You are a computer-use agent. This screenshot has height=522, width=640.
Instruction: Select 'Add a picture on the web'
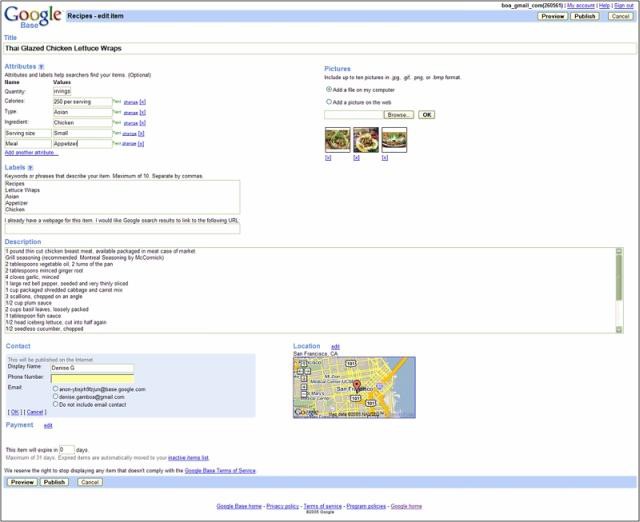(329, 101)
